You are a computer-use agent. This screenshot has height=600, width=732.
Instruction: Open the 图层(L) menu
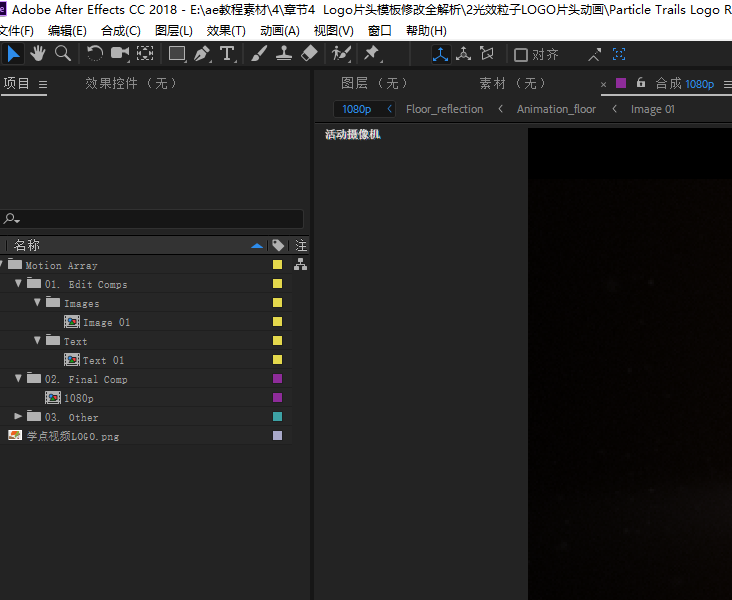click(174, 31)
